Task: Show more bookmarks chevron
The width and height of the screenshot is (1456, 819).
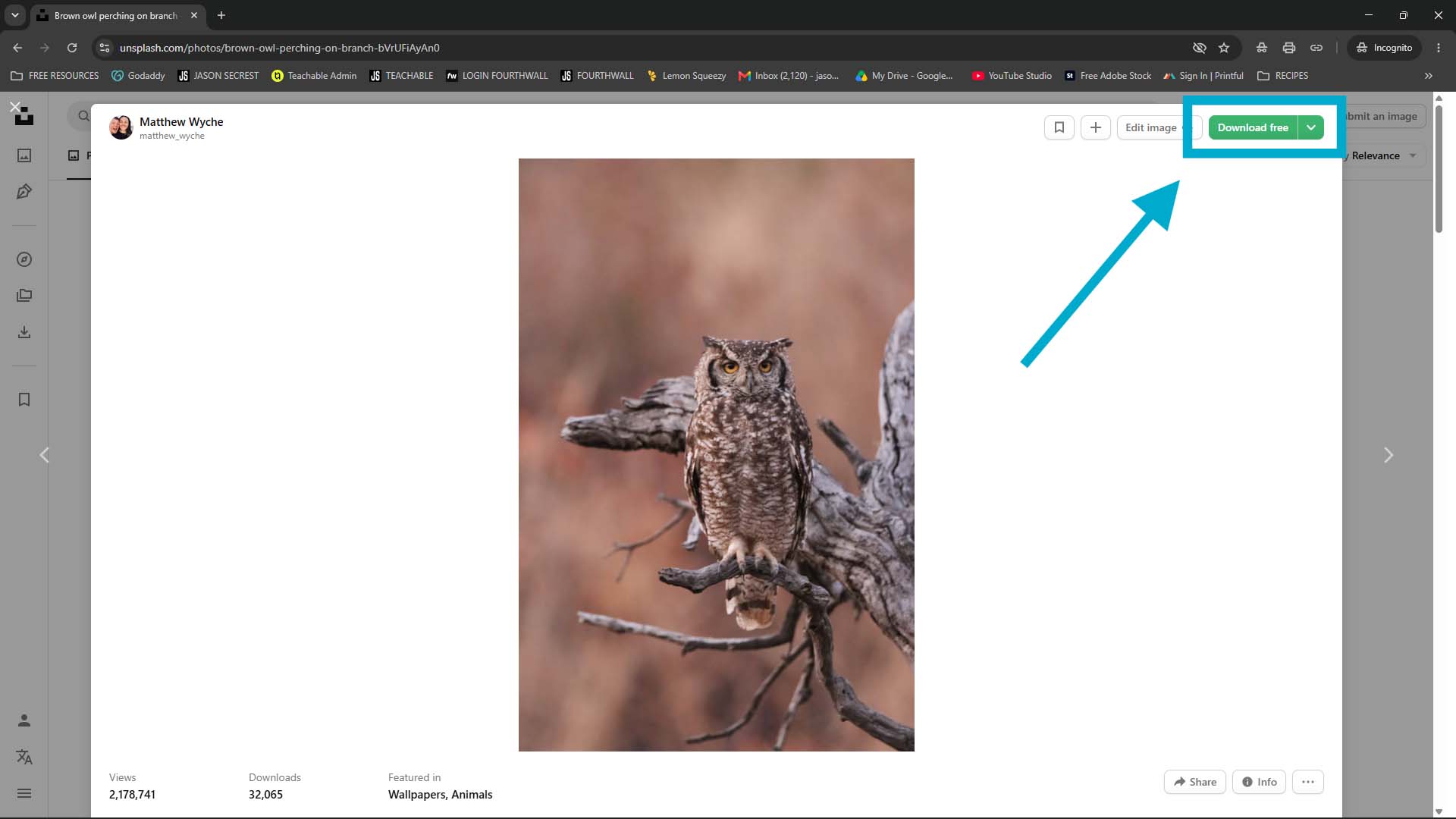Action: [1429, 76]
